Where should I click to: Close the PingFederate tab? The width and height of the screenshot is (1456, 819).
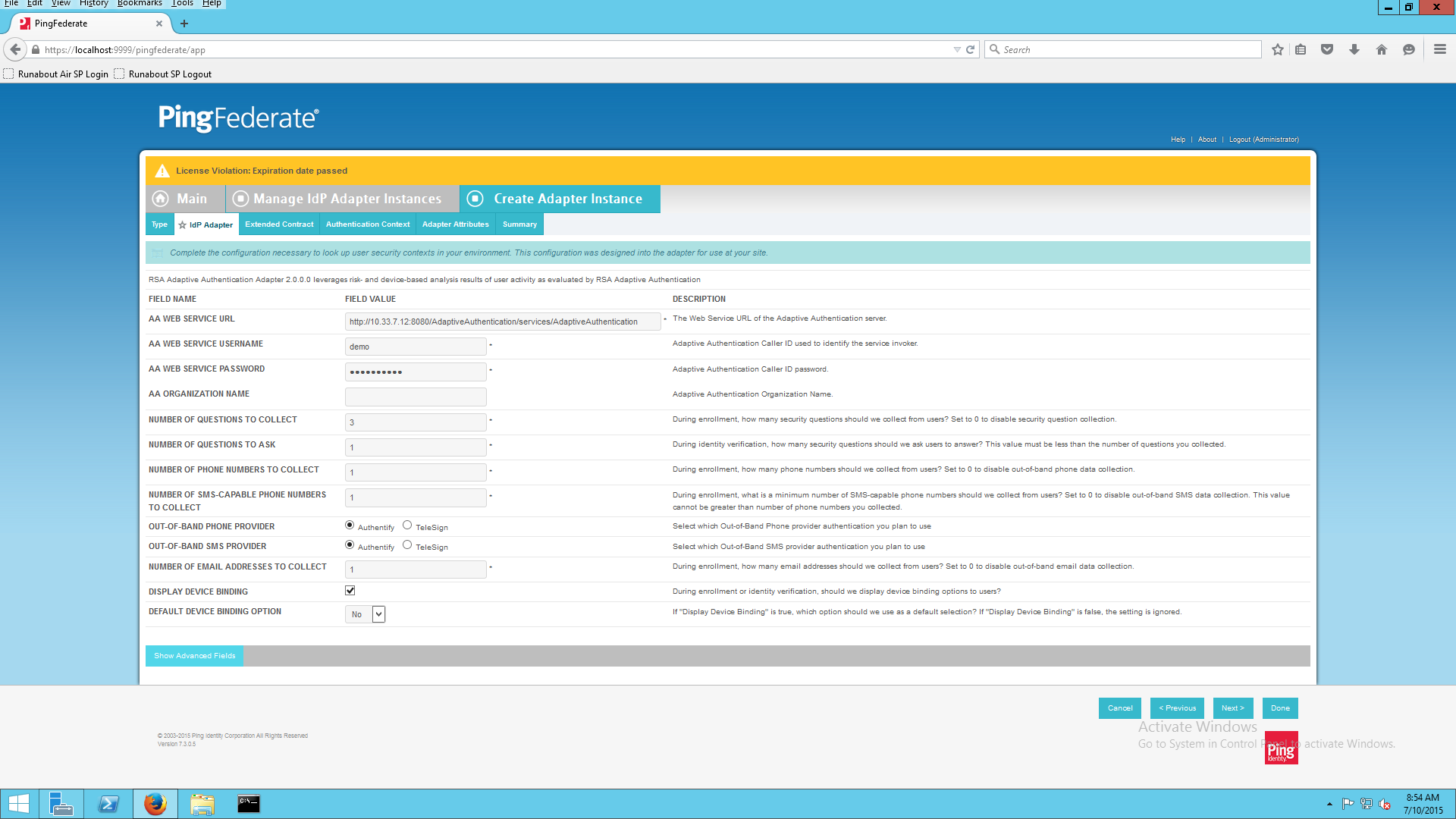click(x=159, y=24)
